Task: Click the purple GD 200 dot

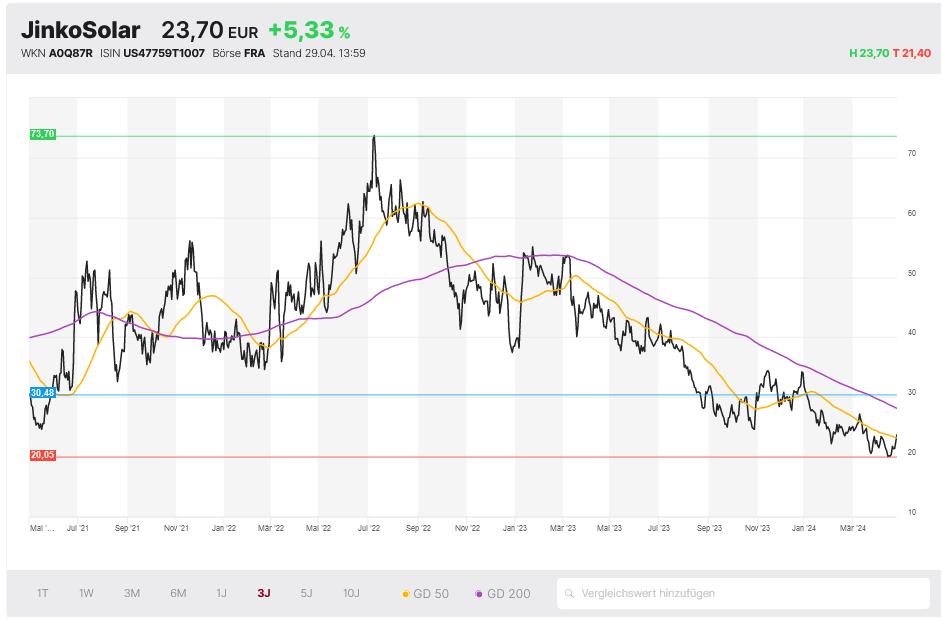Action: [x=479, y=594]
